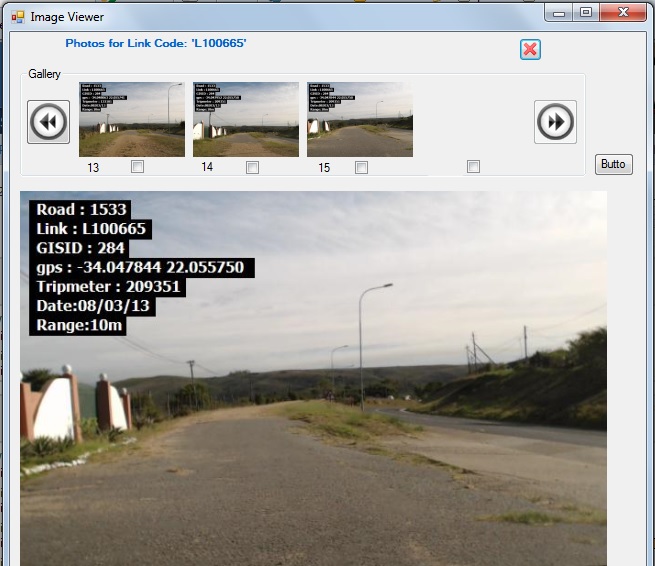The width and height of the screenshot is (655, 566).
Task: Enable the checkbox for photo 14
Action: click(252, 167)
